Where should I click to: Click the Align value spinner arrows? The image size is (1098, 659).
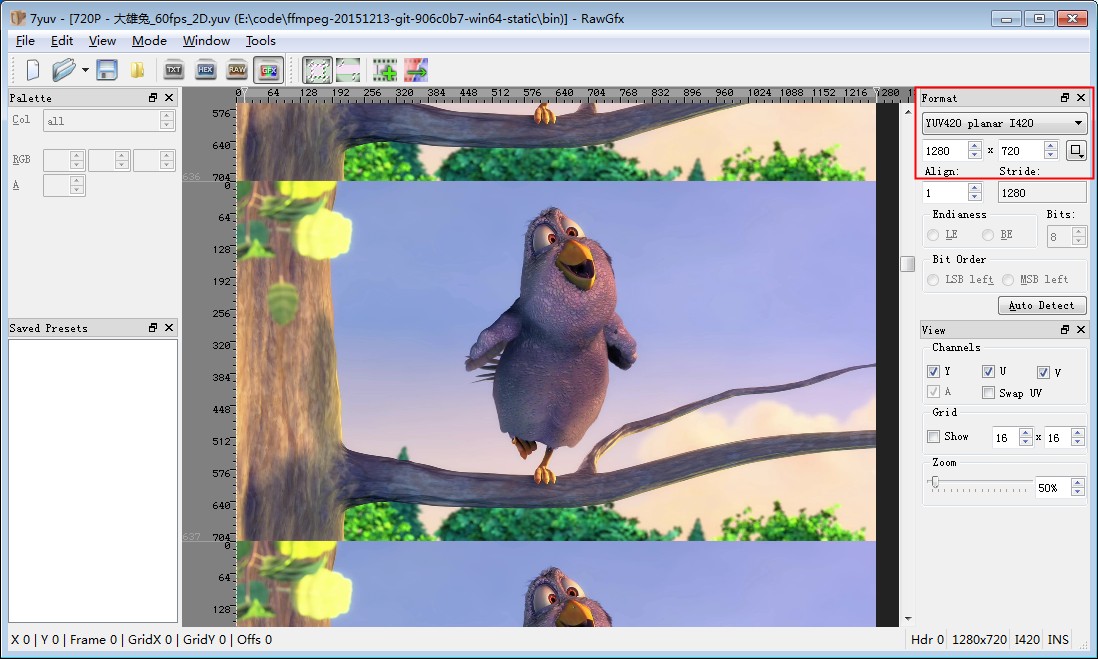(x=975, y=193)
